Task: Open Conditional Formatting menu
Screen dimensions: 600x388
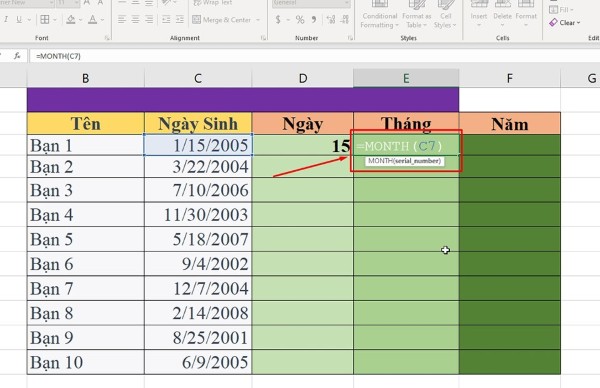Action: pos(380,15)
